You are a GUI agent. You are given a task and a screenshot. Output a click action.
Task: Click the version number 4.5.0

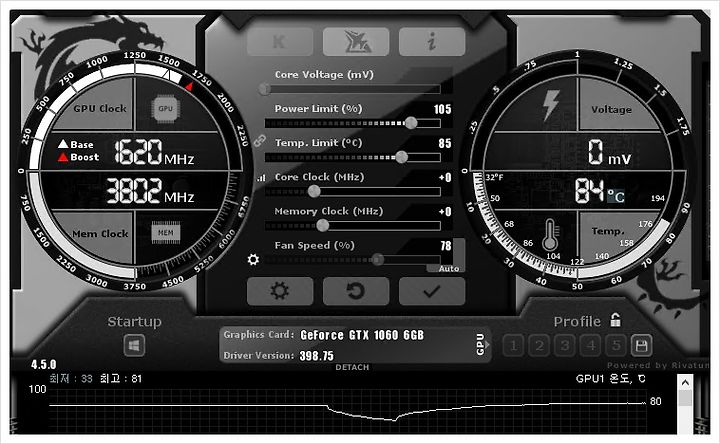44,365
